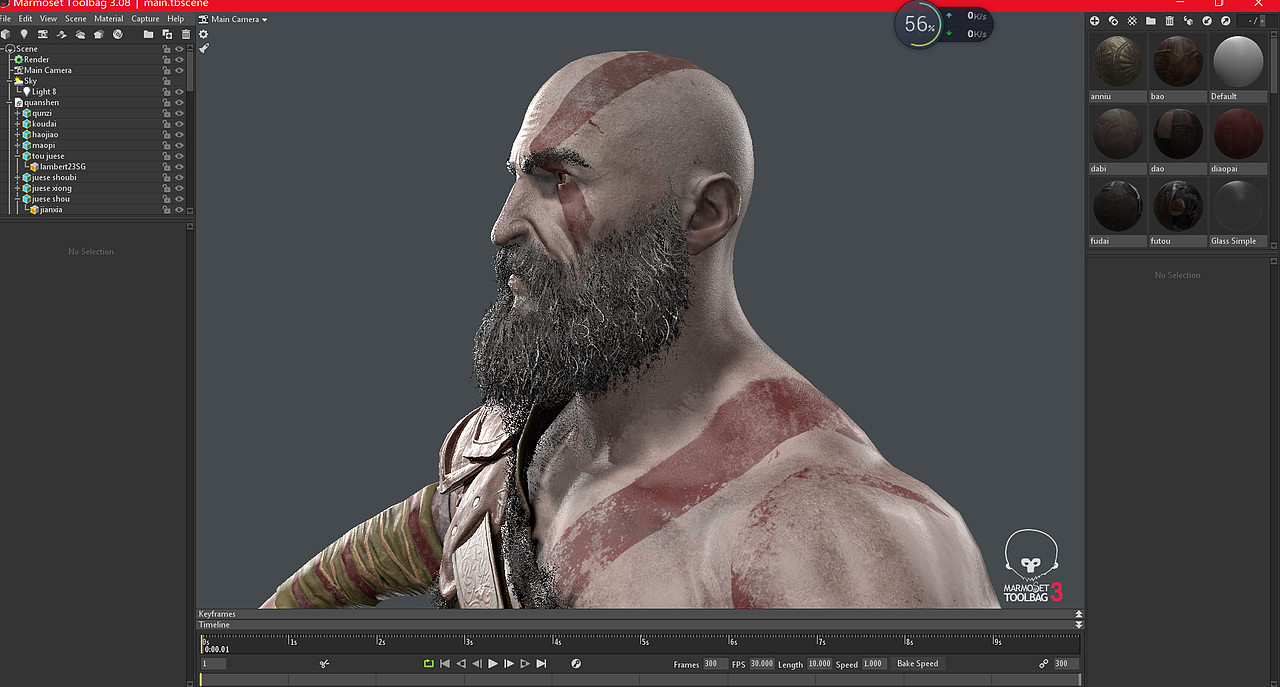Import a material with arrow-in icon

click(x=1207, y=21)
